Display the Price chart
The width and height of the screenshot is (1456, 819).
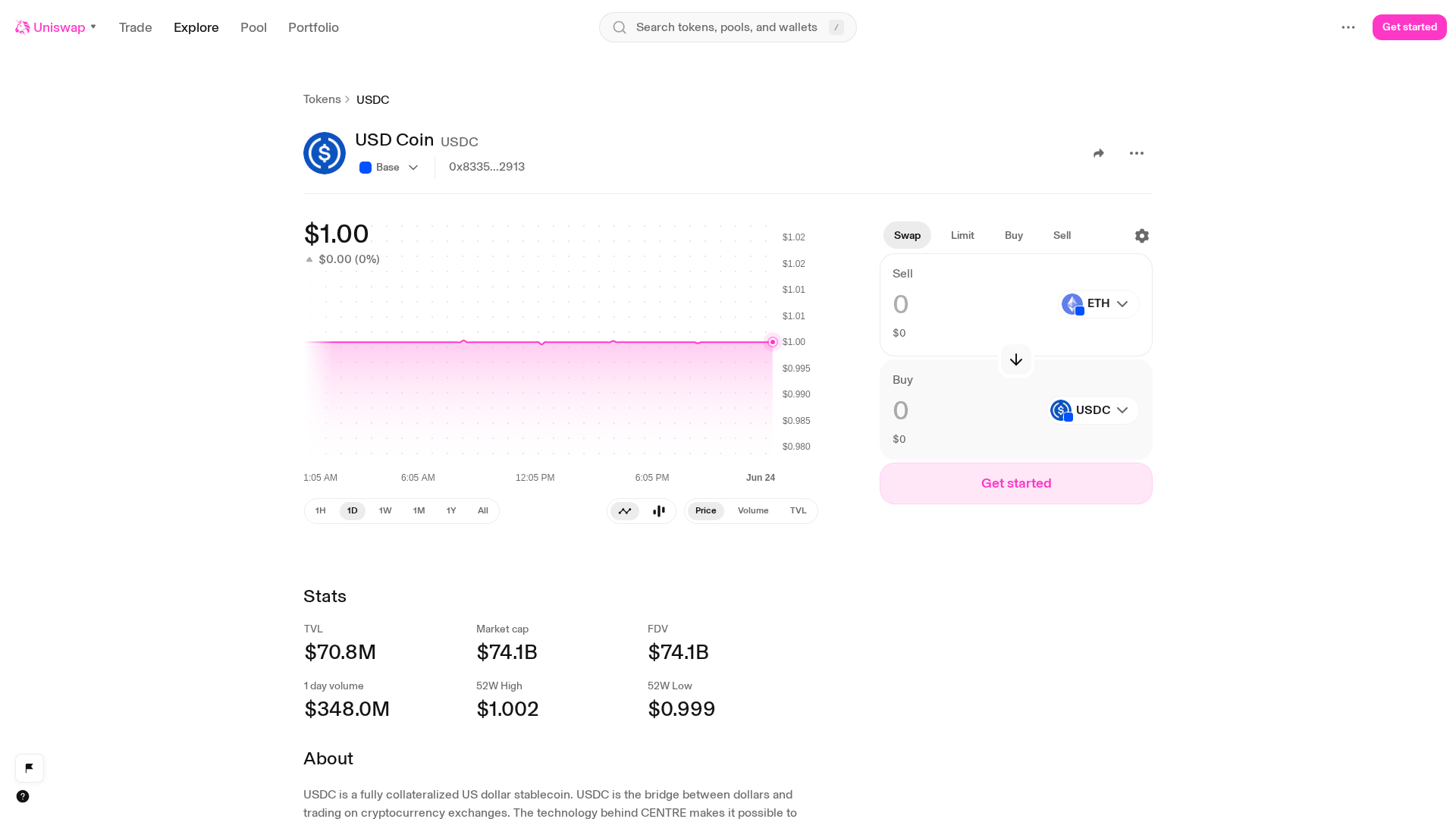(x=706, y=511)
